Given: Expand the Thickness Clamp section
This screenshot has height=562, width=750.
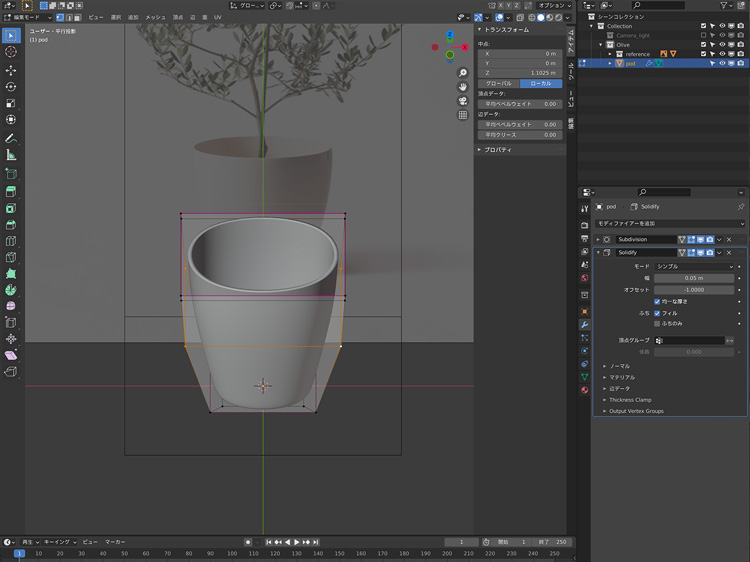Looking at the screenshot, I should click(630, 399).
